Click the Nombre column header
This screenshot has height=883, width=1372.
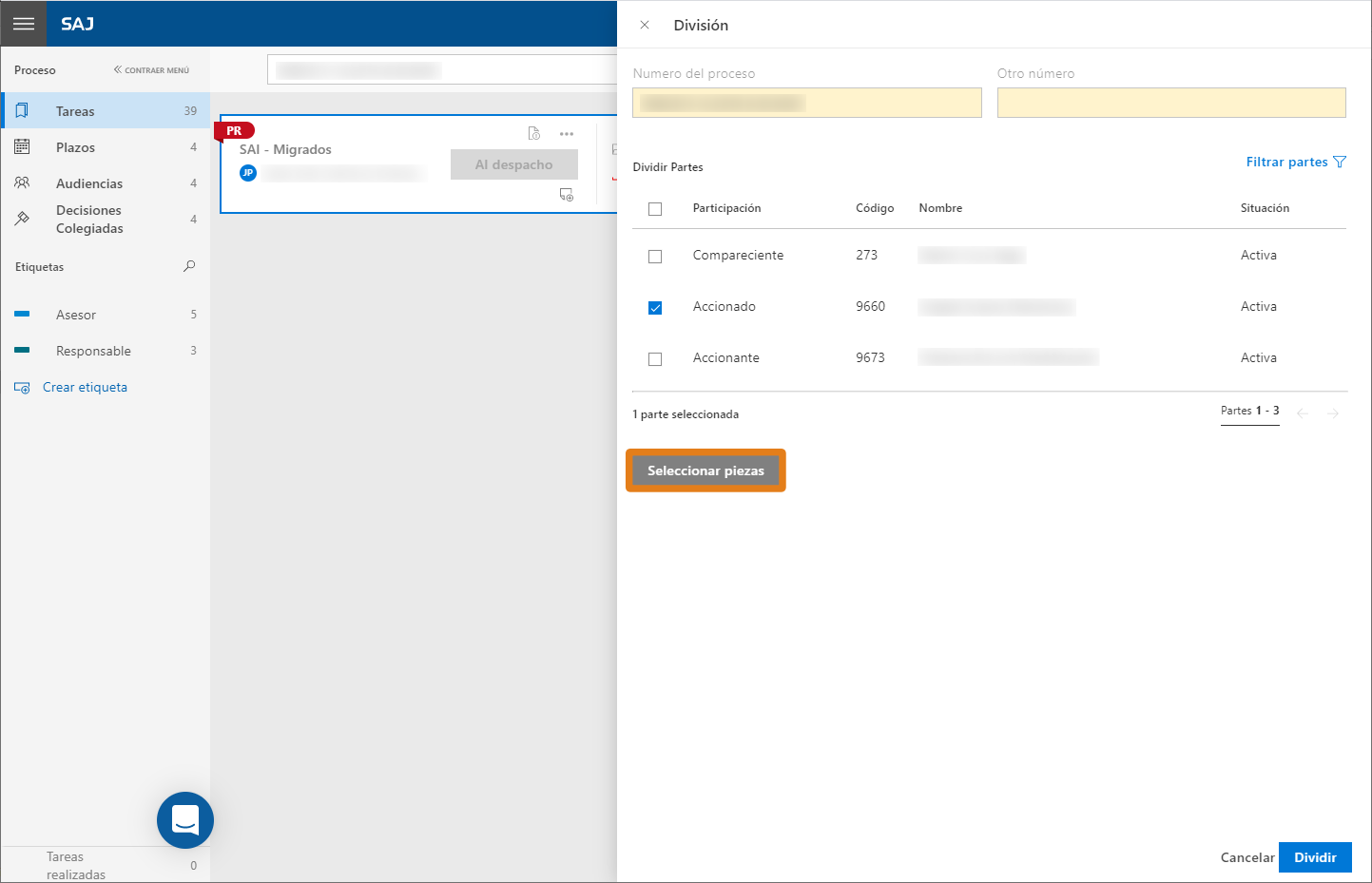(940, 208)
